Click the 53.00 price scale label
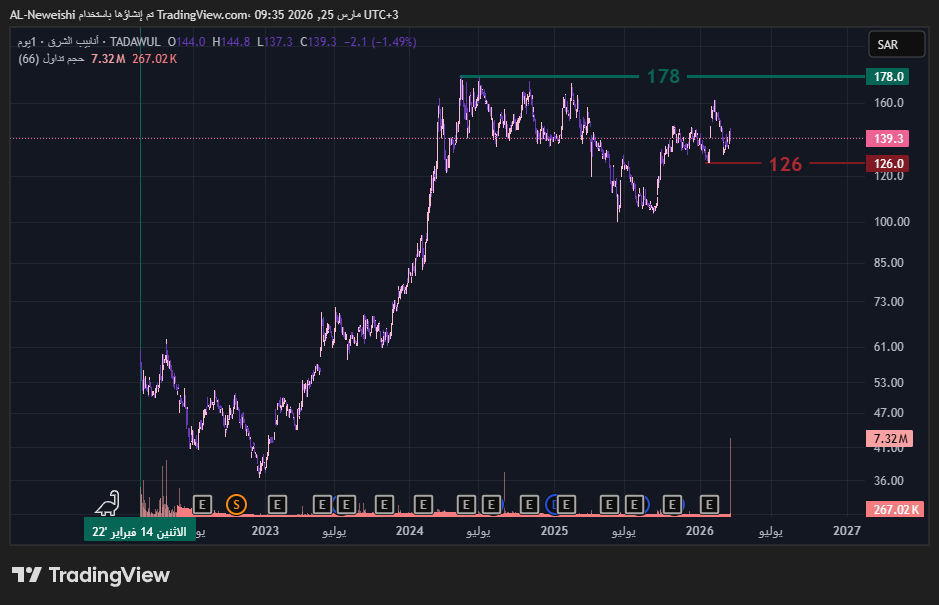The width and height of the screenshot is (939, 605). coord(889,383)
